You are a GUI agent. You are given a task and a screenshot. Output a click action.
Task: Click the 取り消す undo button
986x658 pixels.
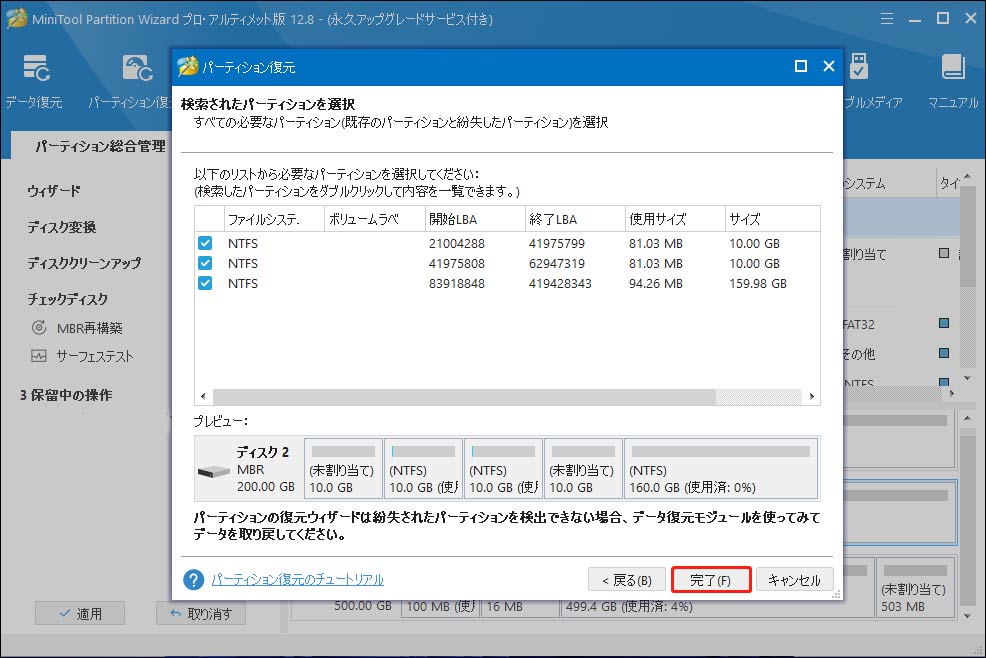click(x=201, y=613)
